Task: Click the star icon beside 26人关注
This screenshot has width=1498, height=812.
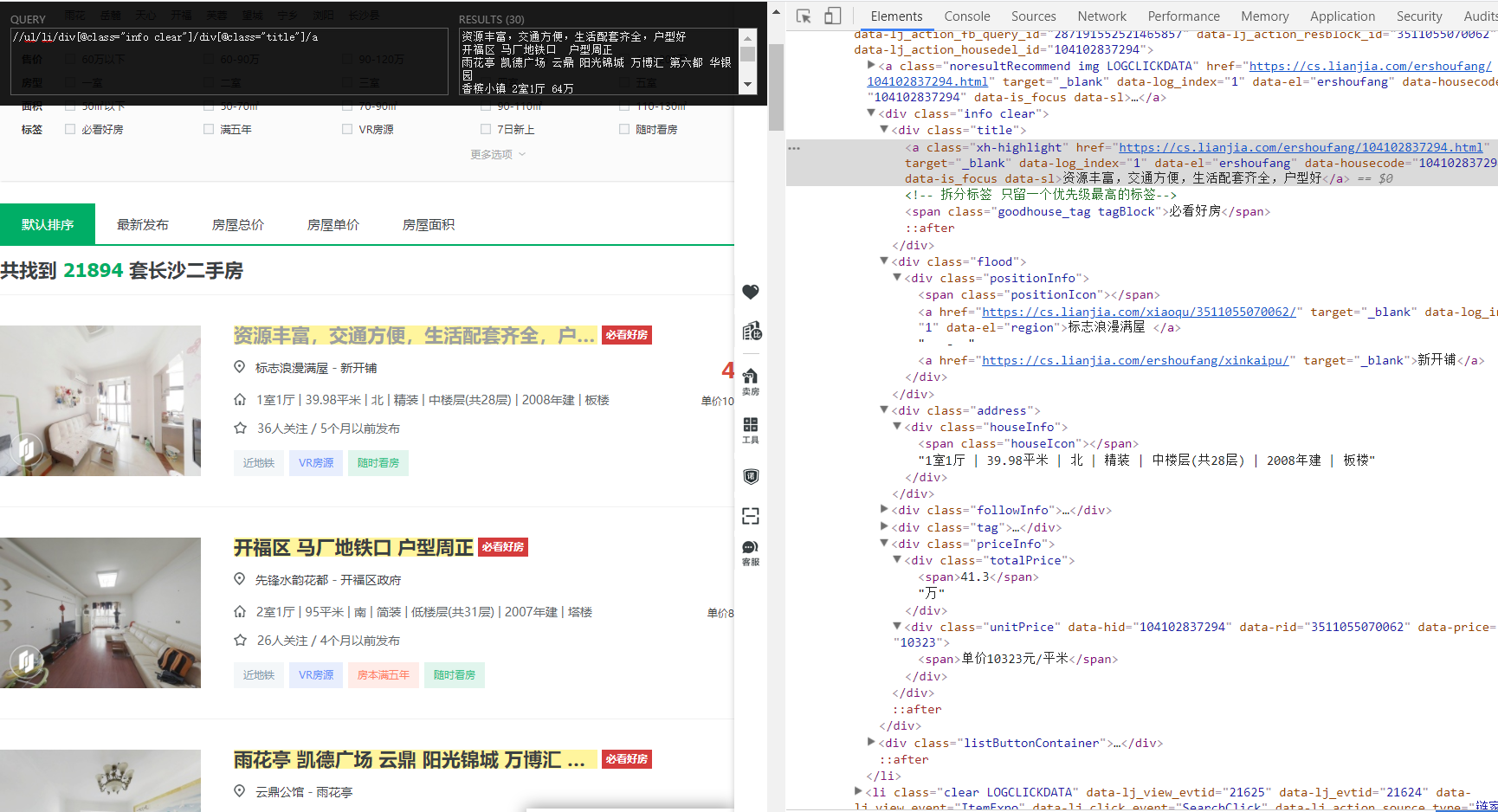Action: (240, 640)
